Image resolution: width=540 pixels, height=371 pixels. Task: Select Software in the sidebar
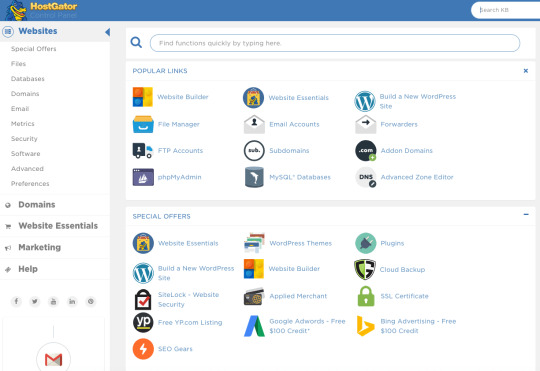click(x=25, y=154)
